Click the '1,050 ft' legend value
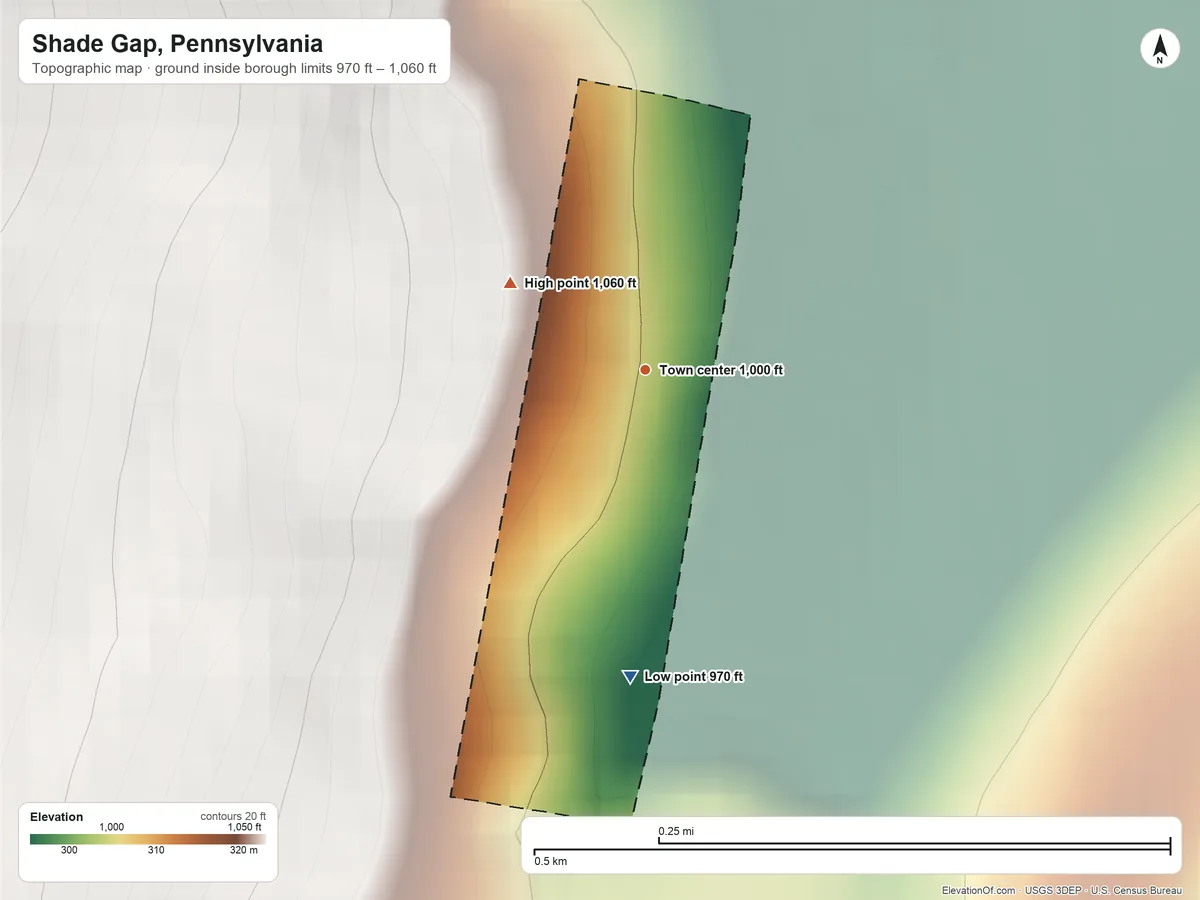The height and width of the screenshot is (900, 1200). 245,827
